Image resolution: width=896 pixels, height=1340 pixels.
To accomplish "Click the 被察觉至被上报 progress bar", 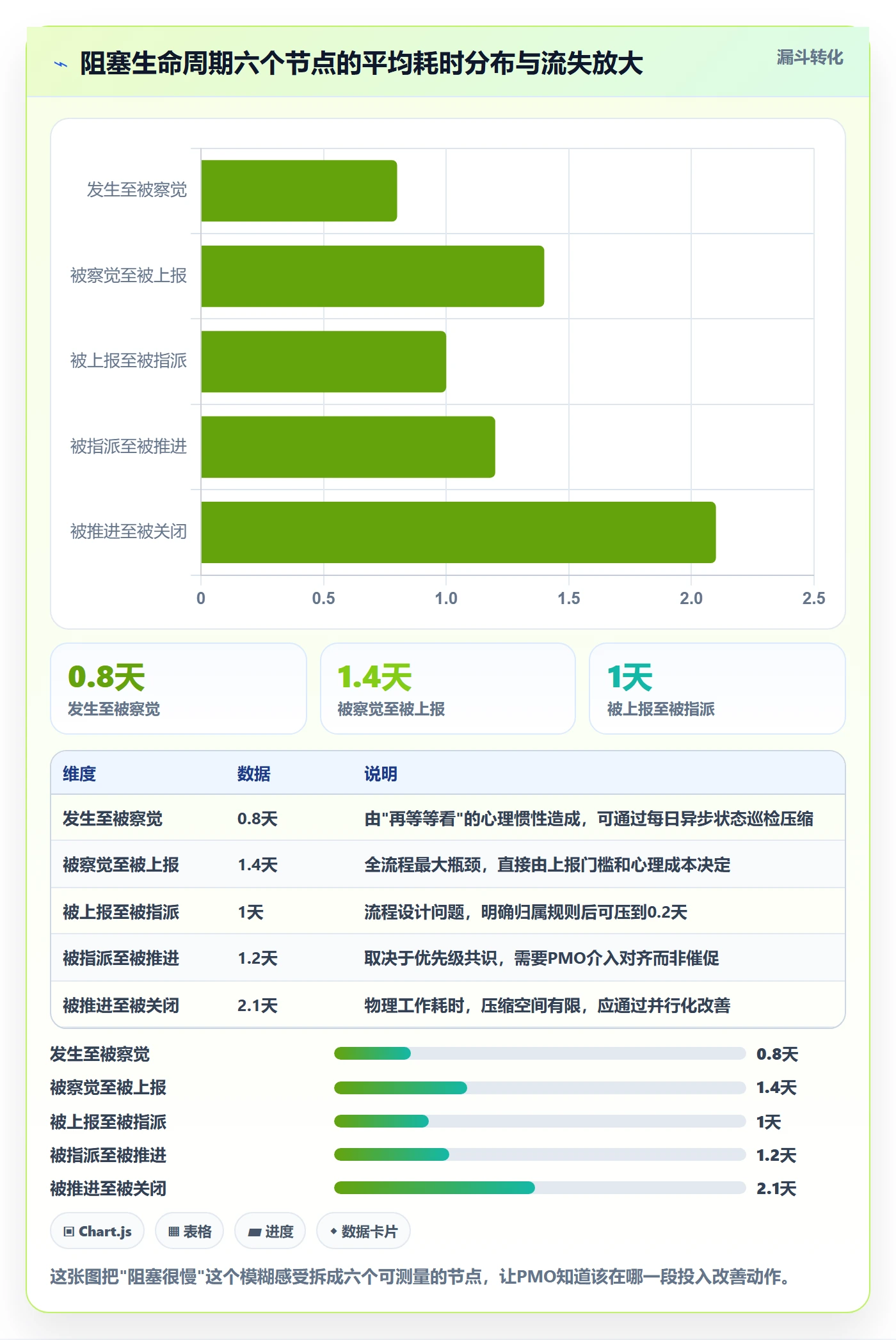I will click(540, 1088).
